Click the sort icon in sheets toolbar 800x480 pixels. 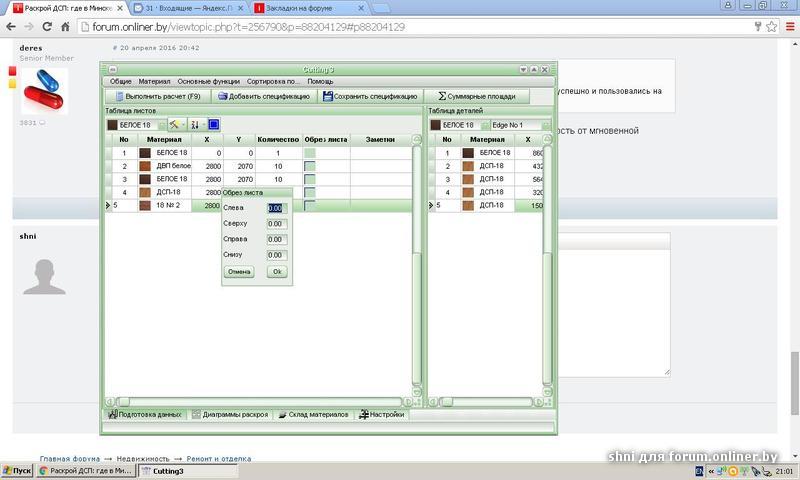[195, 125]
